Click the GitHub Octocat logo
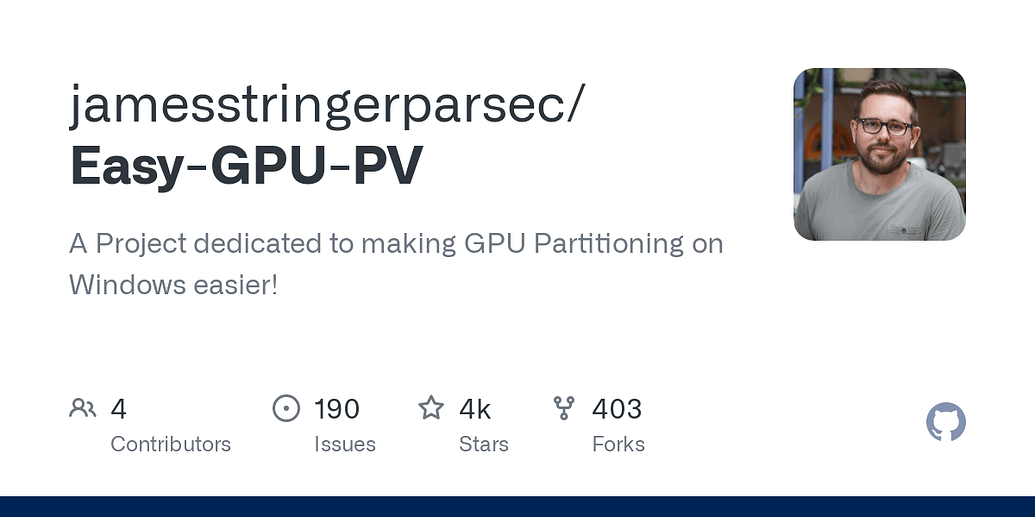Image resolution: width=1035 pixels, height=517 pixels. pos(946,422)
